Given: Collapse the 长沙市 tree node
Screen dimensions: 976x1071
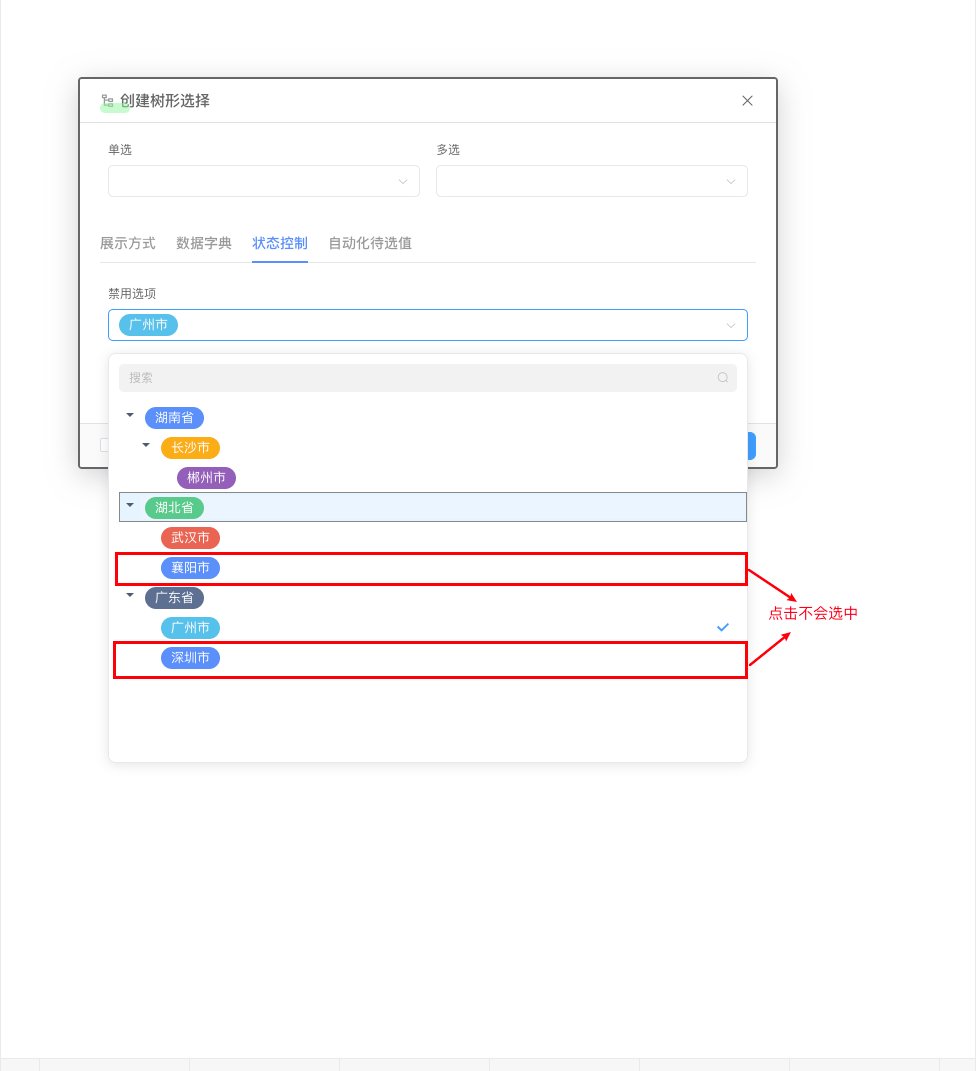Looking at the screenshot, I should click(145, 445).
